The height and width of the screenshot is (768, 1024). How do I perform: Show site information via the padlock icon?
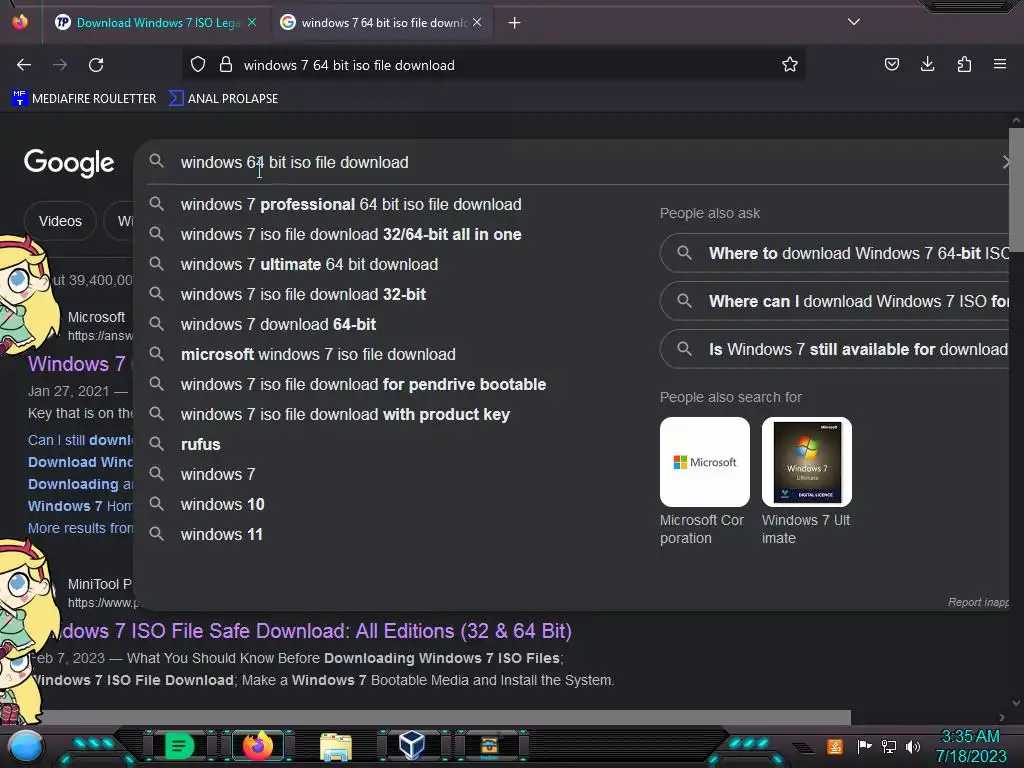[x=226, y=64]
